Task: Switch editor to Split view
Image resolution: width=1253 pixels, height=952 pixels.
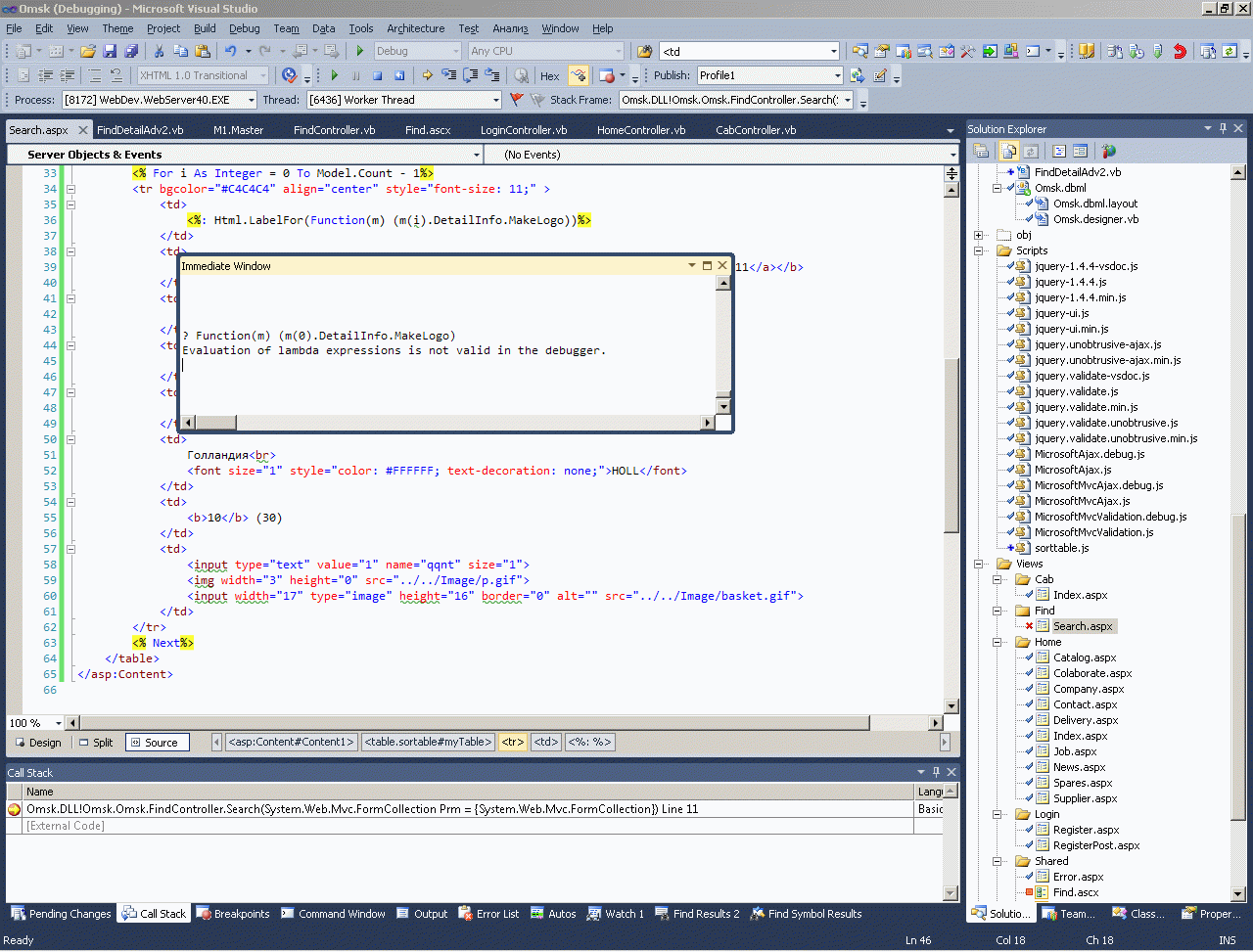Action: [x=96, y=743]
